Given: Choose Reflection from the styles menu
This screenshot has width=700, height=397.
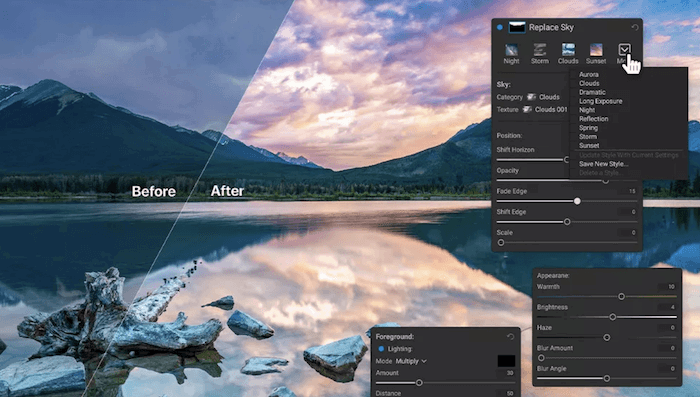Looking at the screenshot, I should [x=593, y=119].
